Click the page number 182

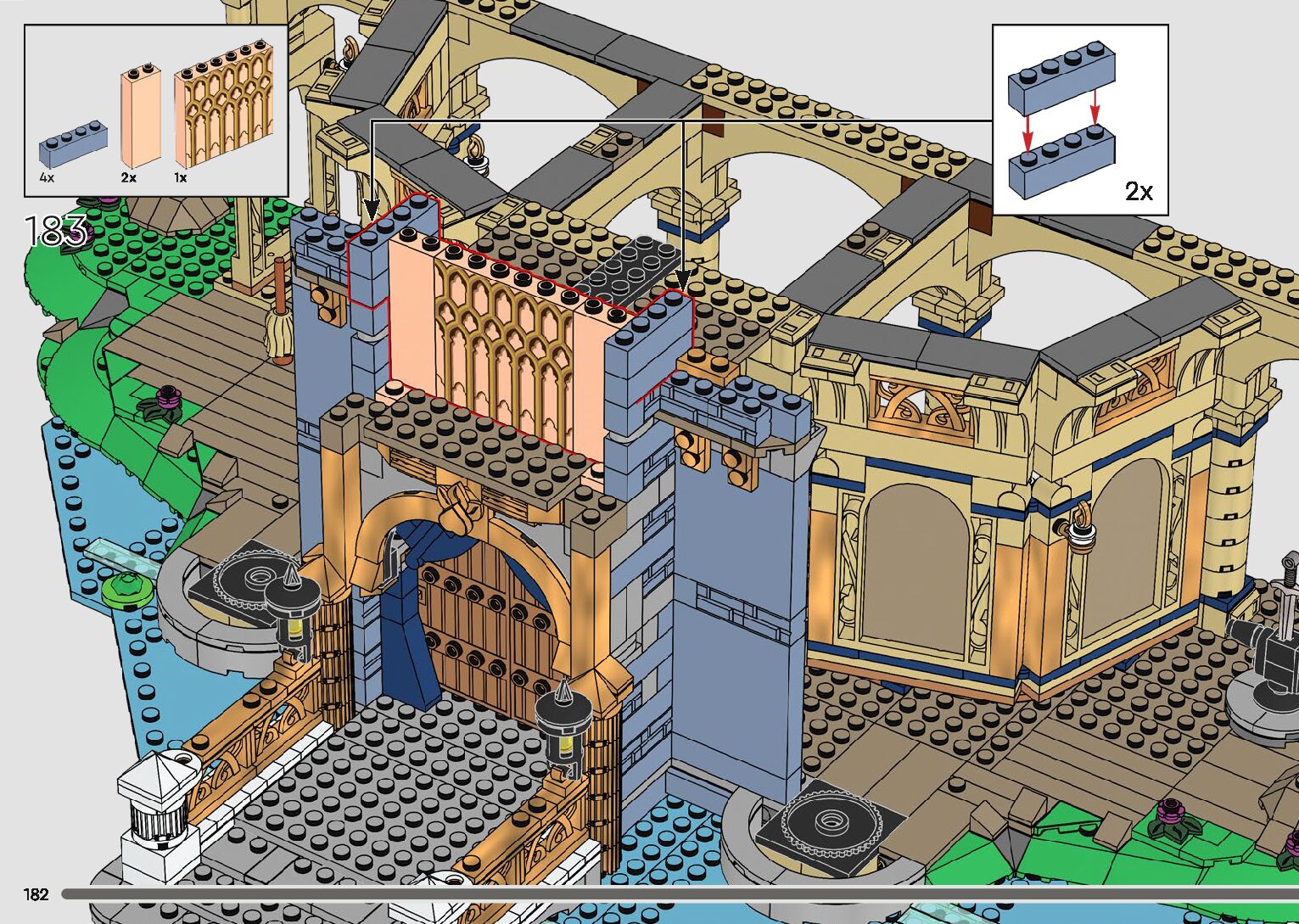(x=36, y=894)
